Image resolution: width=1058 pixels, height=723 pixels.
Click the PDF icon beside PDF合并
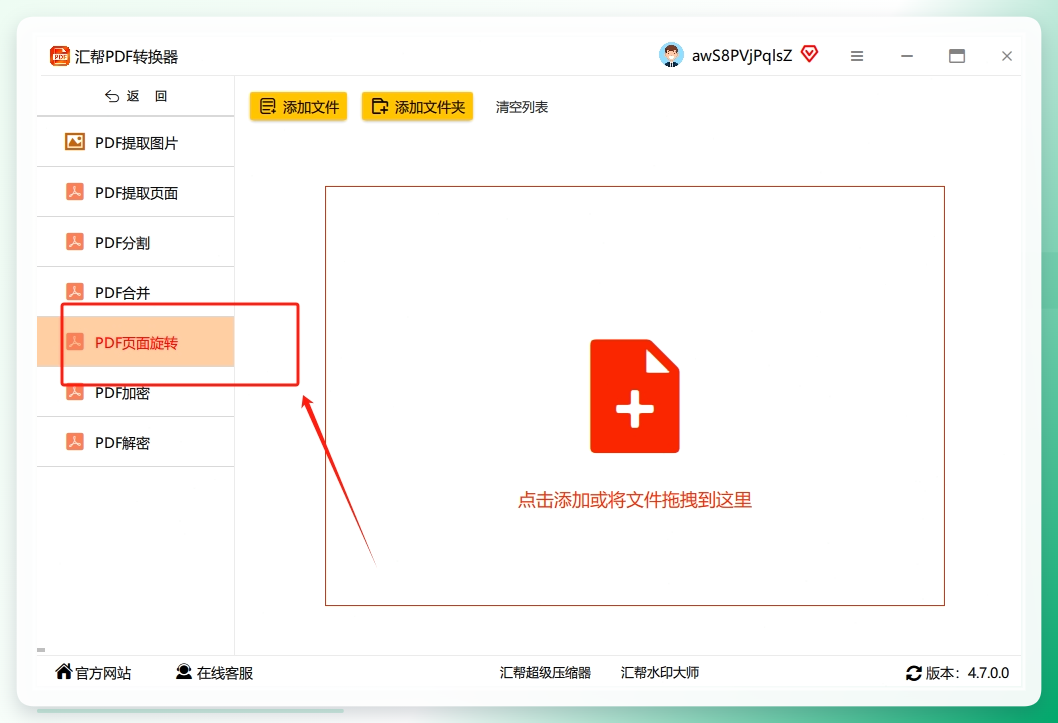coord(75,292)
